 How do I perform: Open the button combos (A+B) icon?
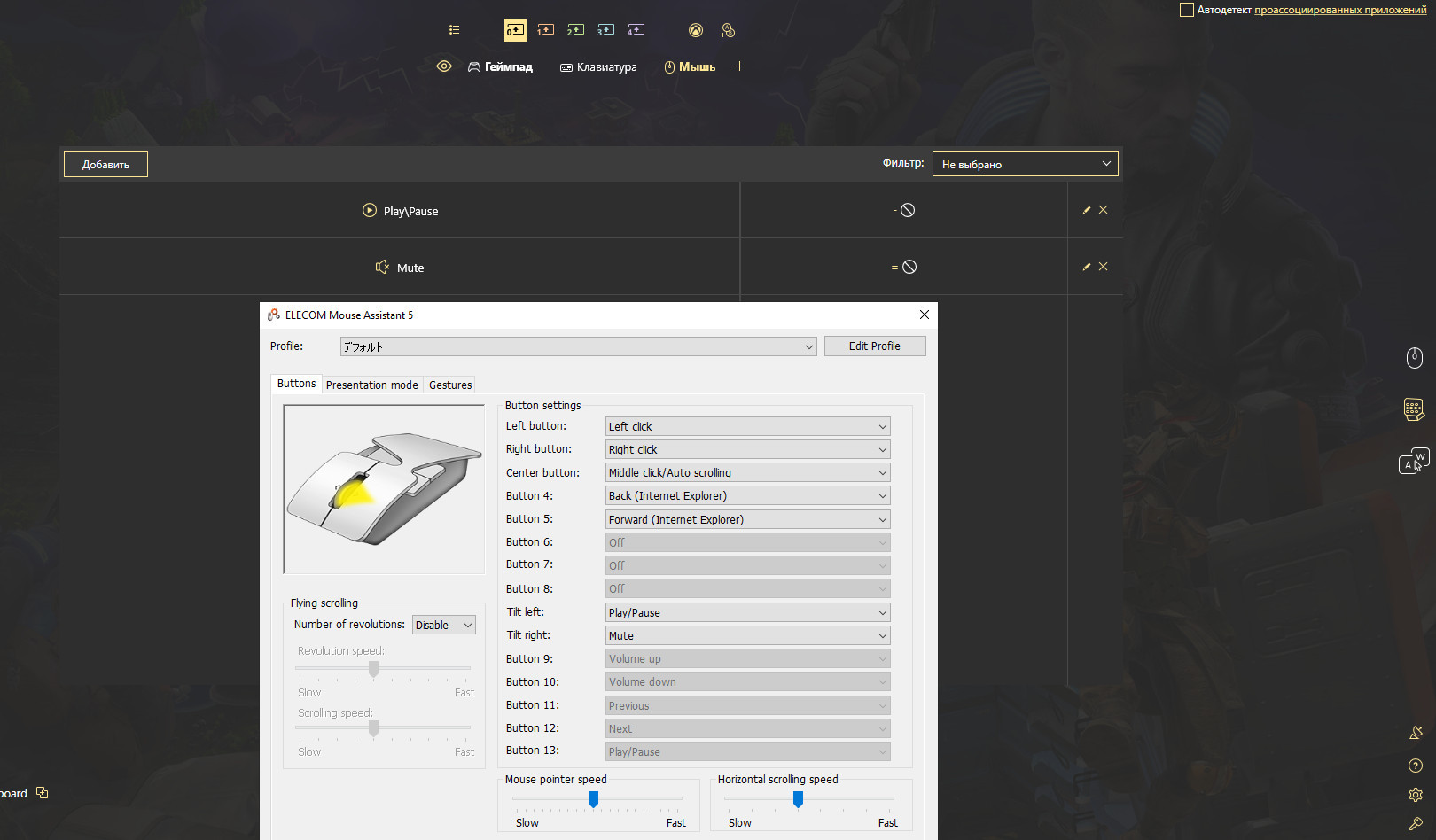[728, 30]
